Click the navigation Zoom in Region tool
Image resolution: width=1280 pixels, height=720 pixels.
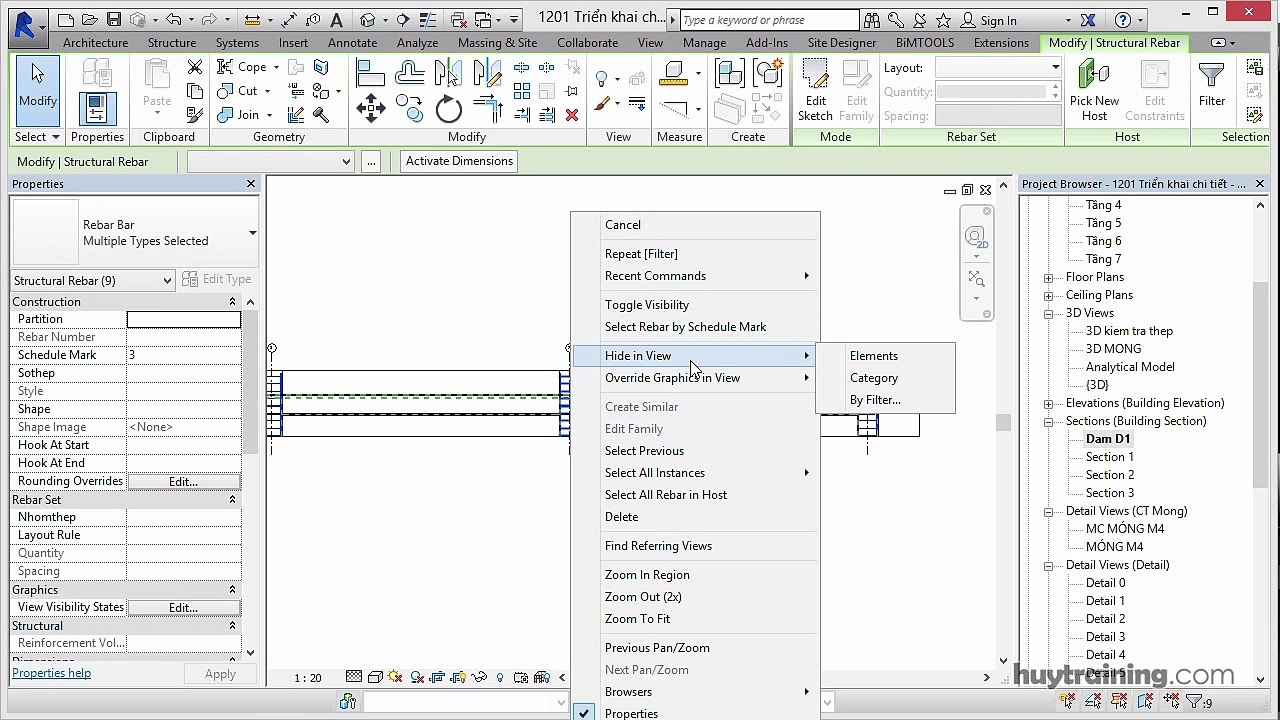pyautogui.click(x=976, y=279)
